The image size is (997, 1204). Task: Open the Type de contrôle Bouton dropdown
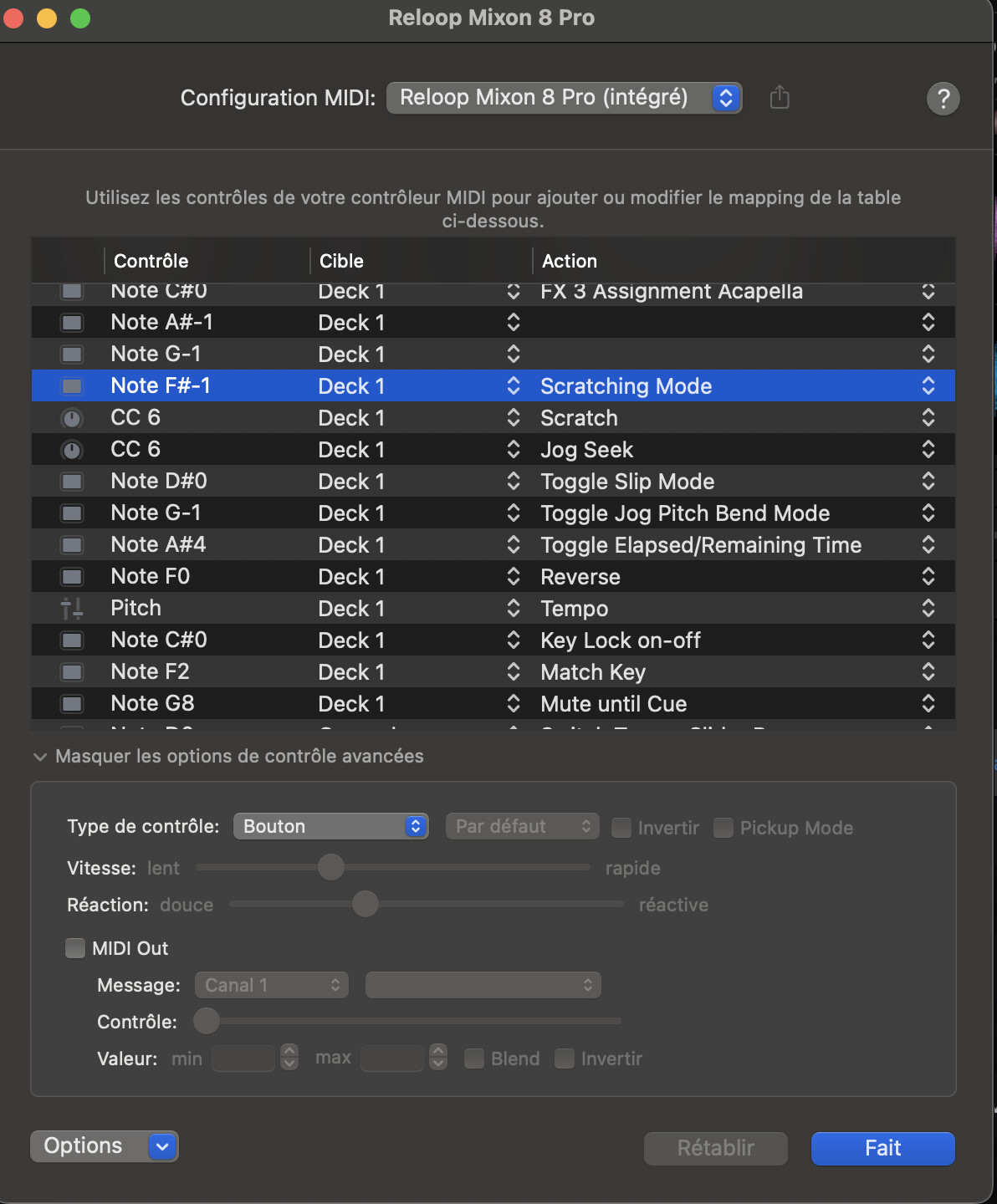pyautogui.click(x=330, y=826)
